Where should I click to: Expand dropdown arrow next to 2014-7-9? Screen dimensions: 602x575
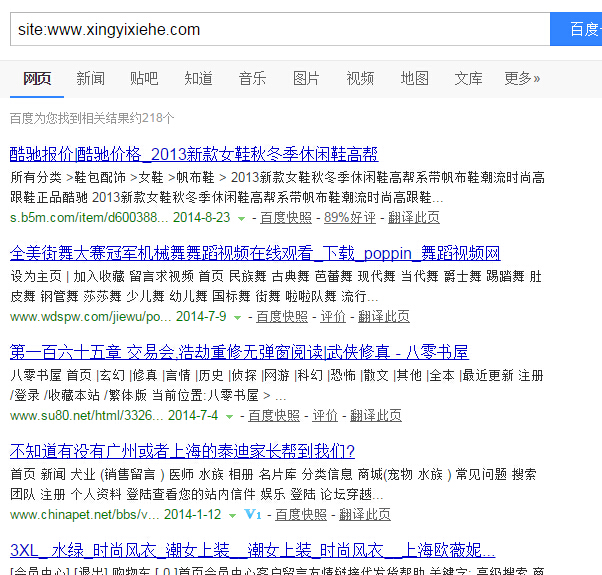(x=237, y=318)
